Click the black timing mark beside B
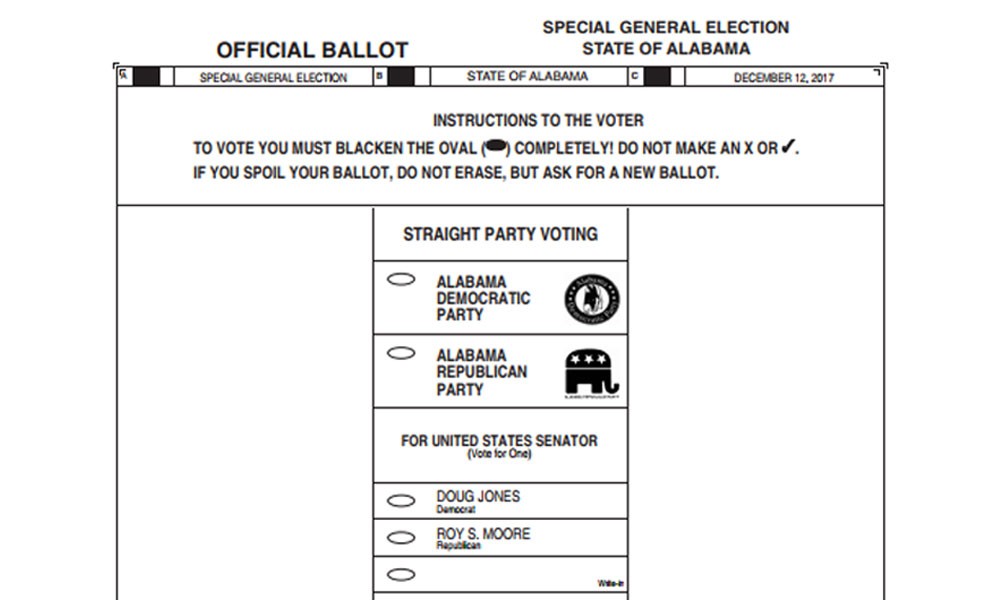This screenshot has width=1000, height=600. pos(401,77)
